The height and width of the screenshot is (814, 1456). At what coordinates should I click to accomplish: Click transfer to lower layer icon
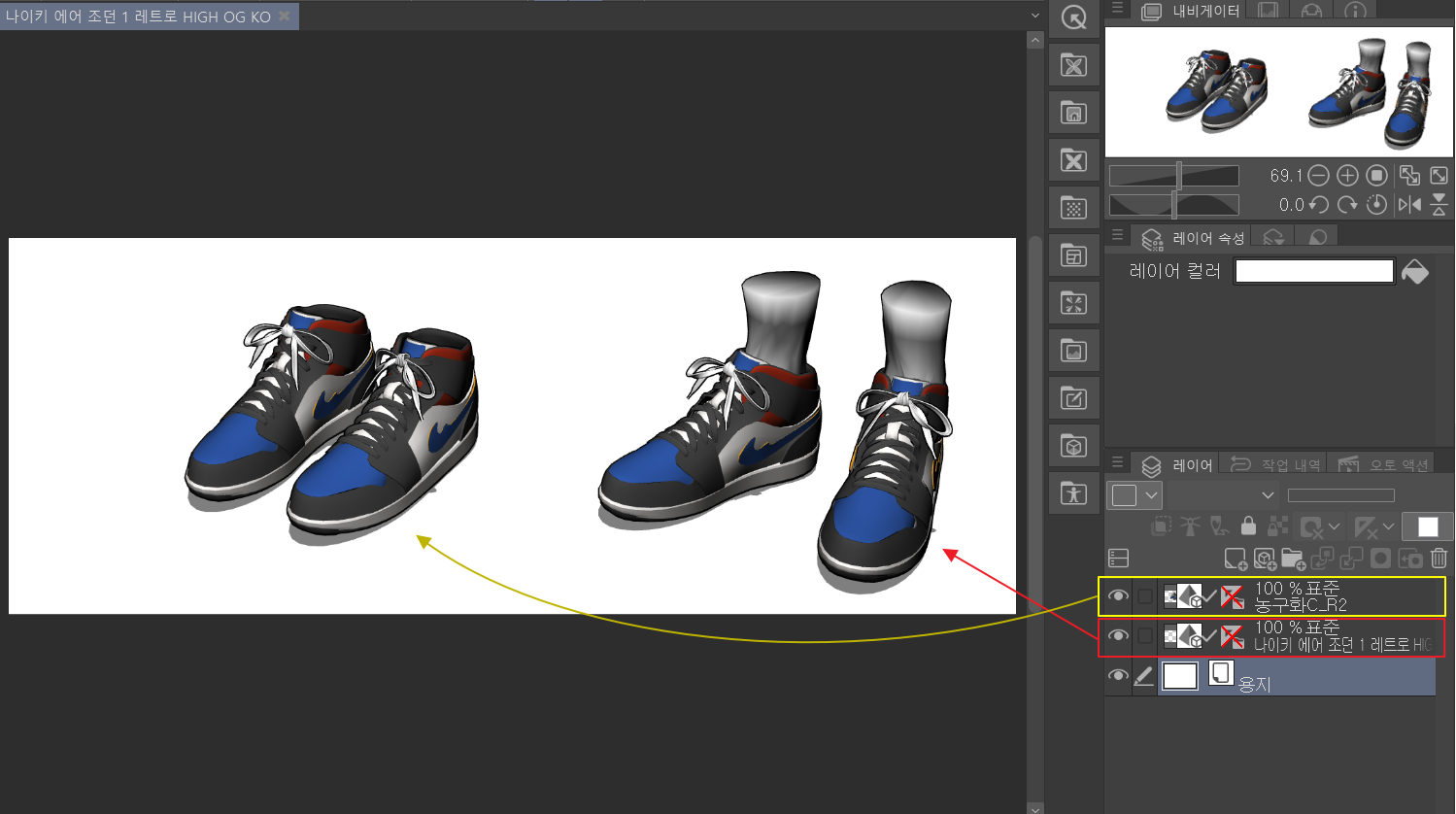[1322, 559]
